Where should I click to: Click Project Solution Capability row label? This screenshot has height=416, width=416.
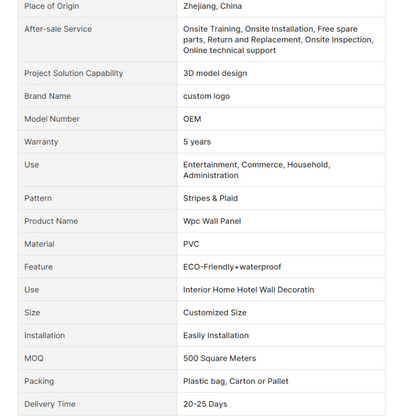tap(74, 73)
